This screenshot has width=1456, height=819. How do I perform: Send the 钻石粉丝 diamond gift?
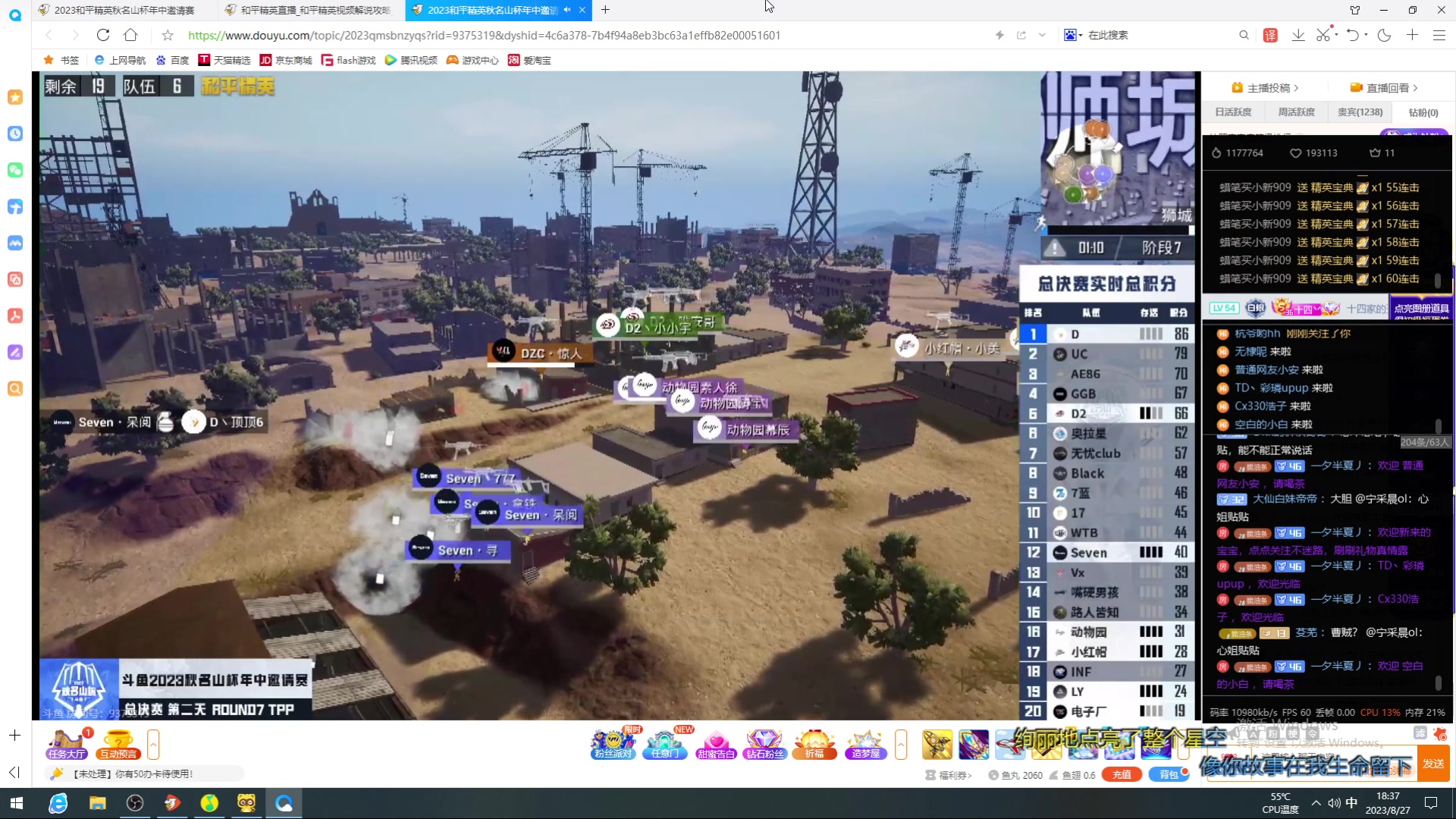point(764,744)
